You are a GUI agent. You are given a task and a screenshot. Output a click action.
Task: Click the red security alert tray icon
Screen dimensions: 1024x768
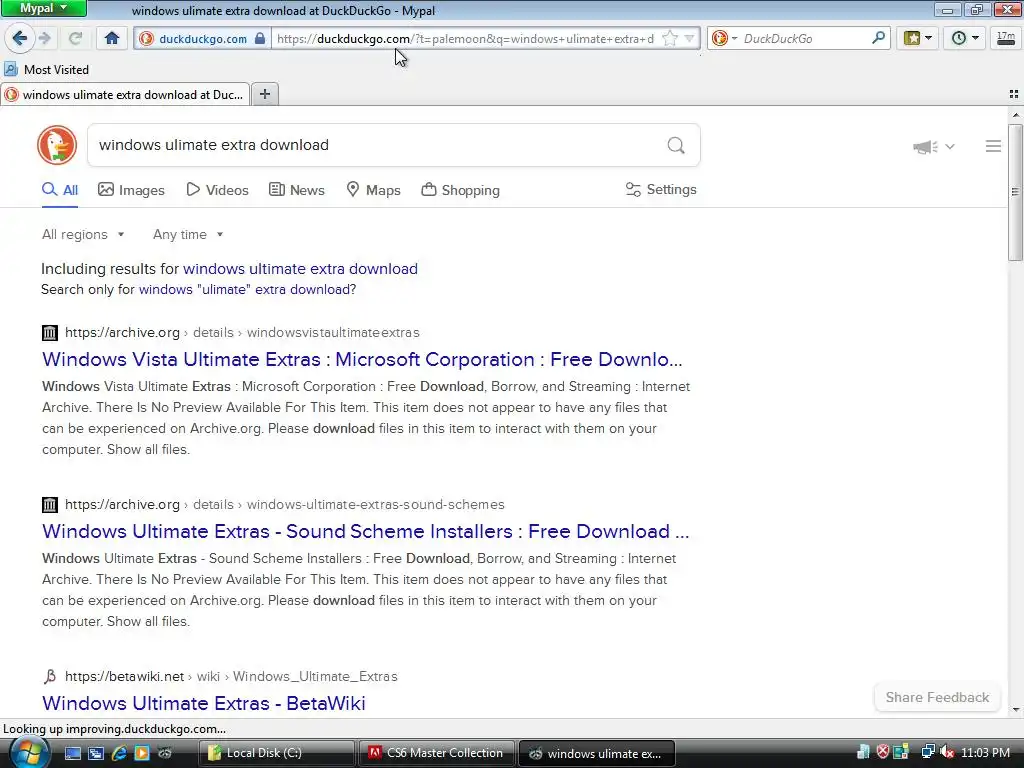[x=883, y=752]
